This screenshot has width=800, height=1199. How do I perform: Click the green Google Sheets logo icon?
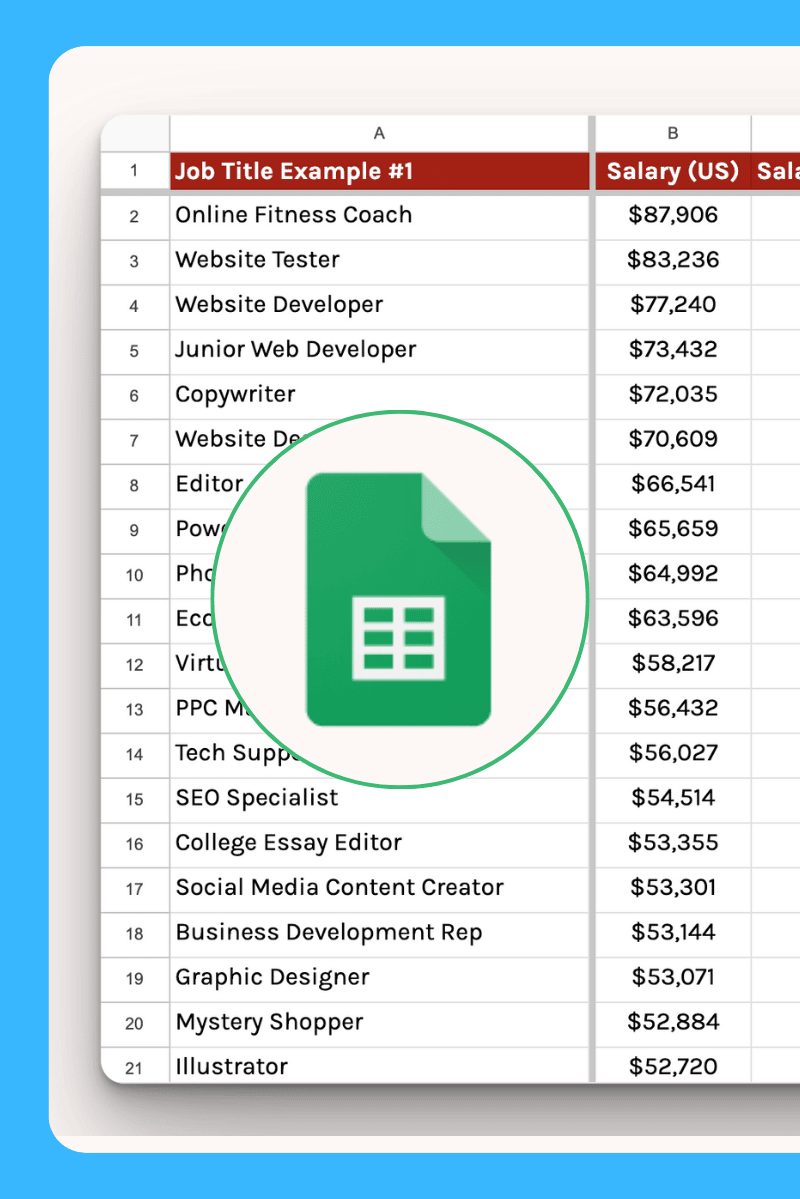398,599
